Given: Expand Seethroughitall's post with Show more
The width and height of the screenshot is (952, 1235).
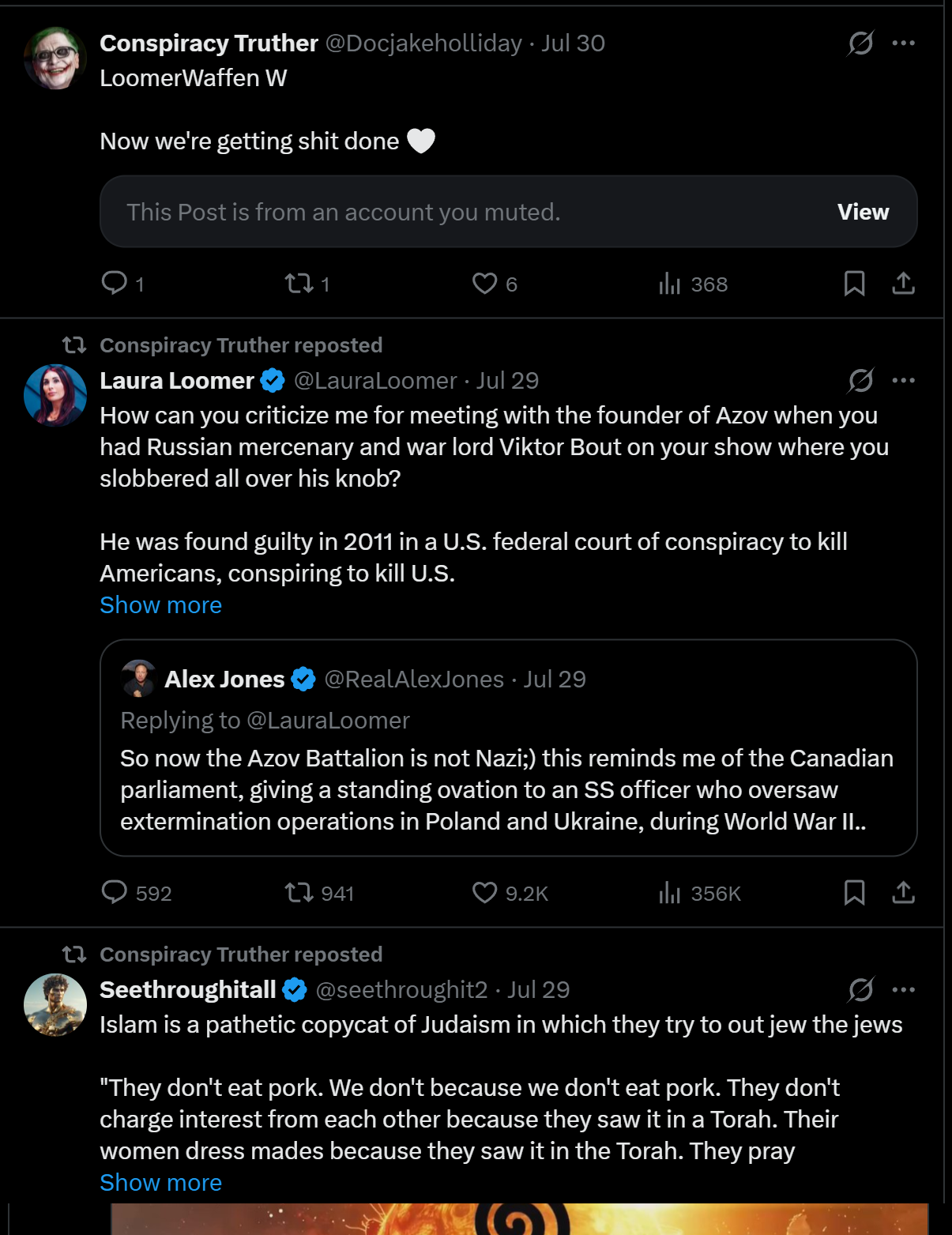Looking at the screenshot, I should click(160, 1182).
